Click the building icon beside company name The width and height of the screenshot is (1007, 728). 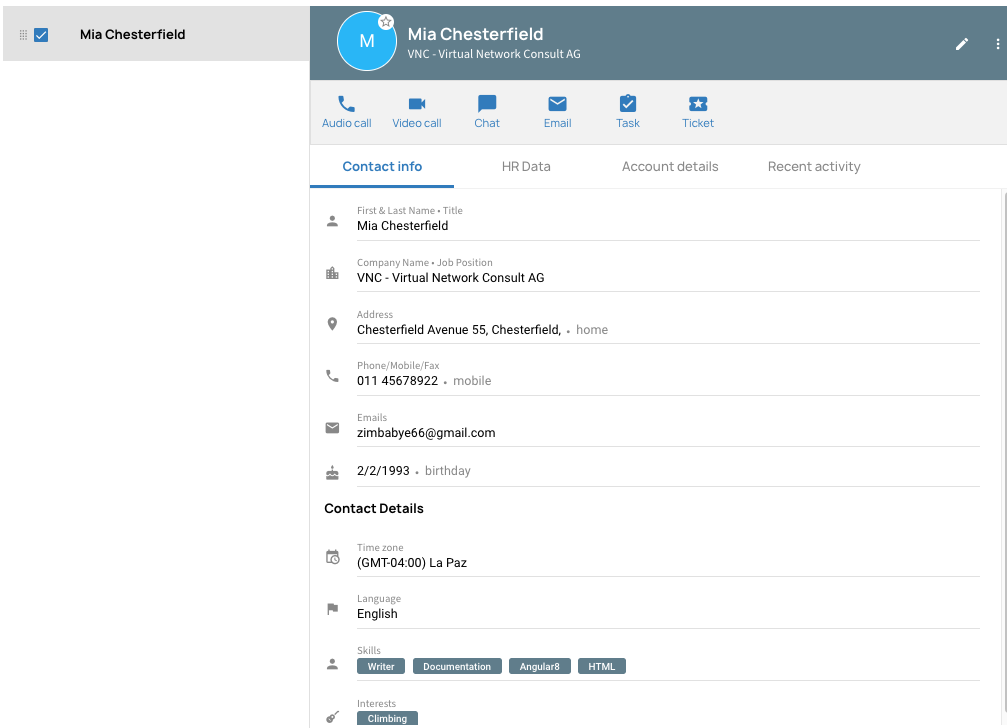(332, 273)
